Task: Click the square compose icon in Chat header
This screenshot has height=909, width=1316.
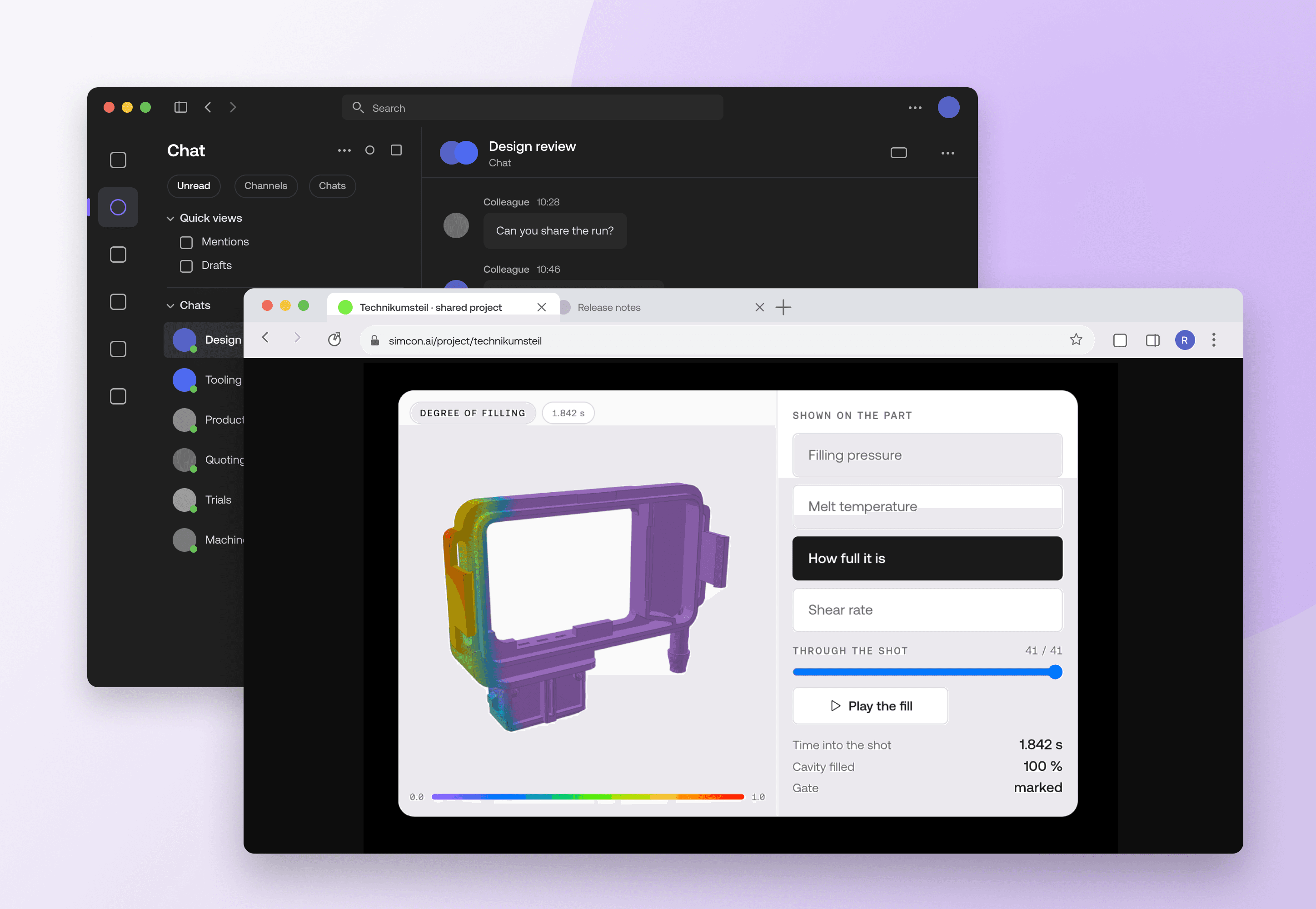Action: 396,150
